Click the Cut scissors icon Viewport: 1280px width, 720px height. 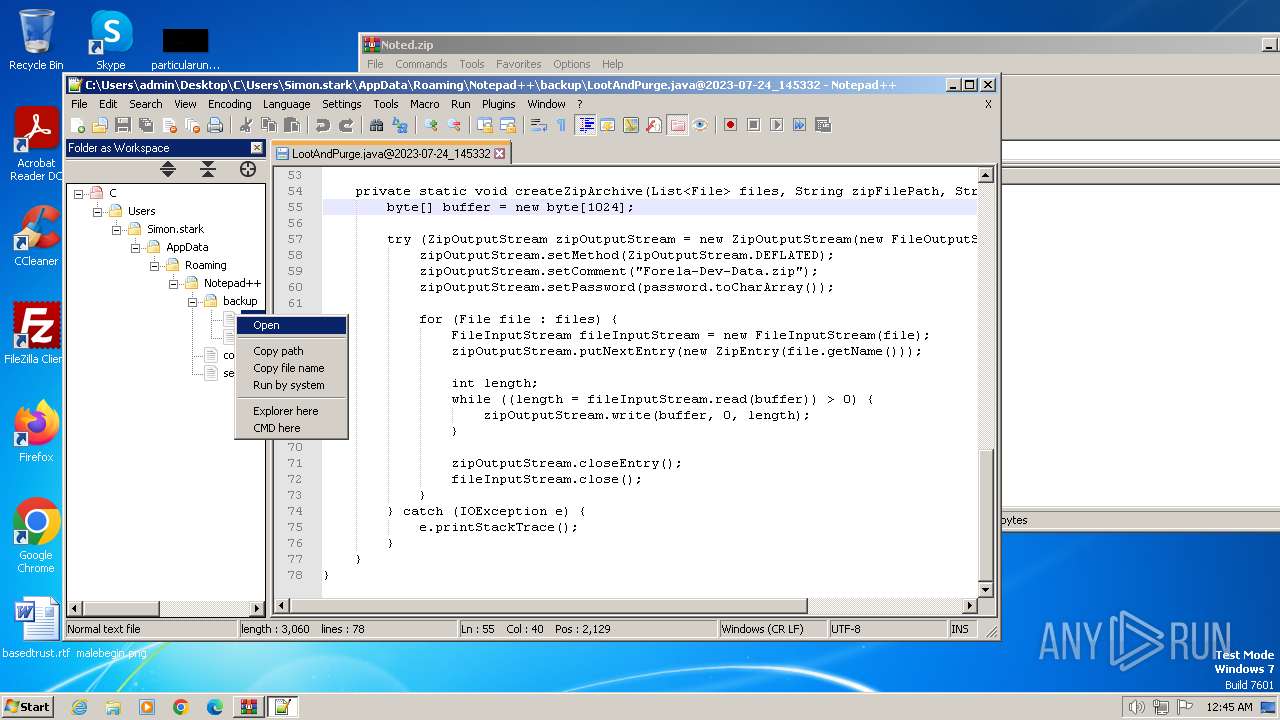pyautogui.click(x=246, y=125)
